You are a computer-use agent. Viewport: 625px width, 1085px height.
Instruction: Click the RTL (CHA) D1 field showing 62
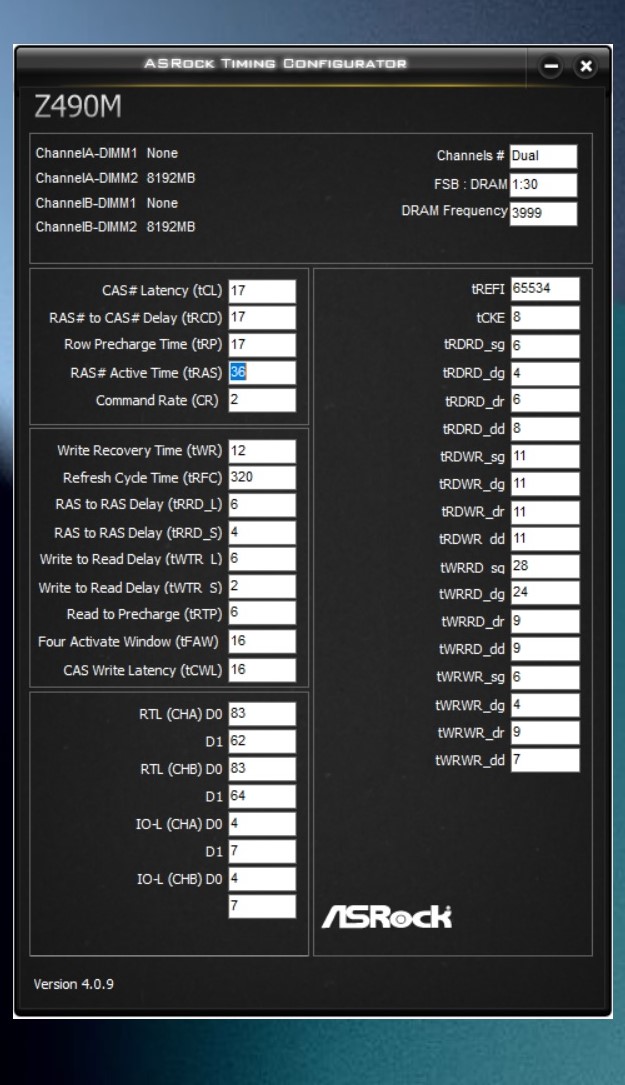point(262,742)
